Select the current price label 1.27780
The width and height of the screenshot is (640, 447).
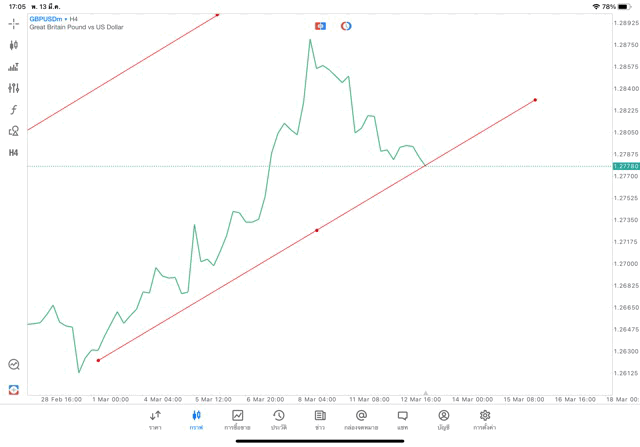(x=625, y=166)
